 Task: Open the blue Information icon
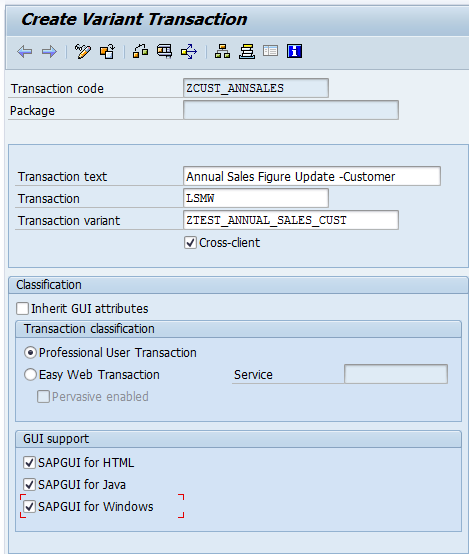click(294, 51)
